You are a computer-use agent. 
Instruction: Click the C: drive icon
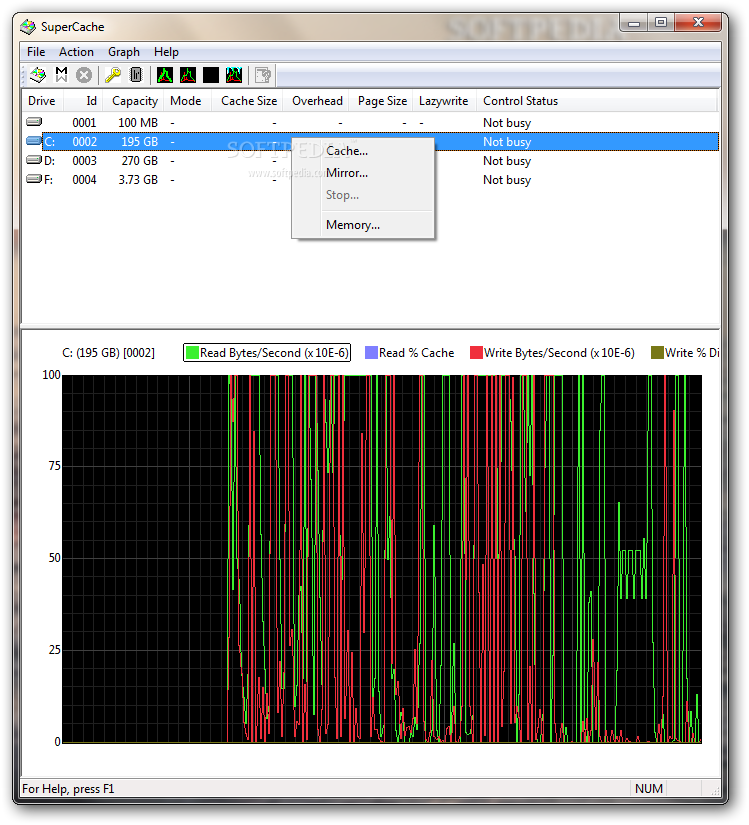click(x=34, y=140)
